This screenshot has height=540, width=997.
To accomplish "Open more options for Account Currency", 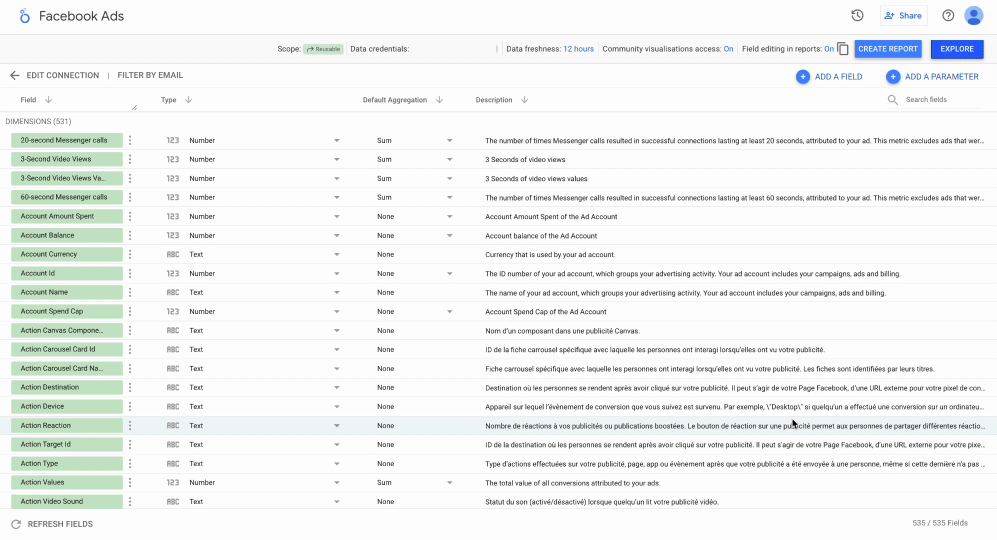I will pyautogui.click(x=130, y=254).
